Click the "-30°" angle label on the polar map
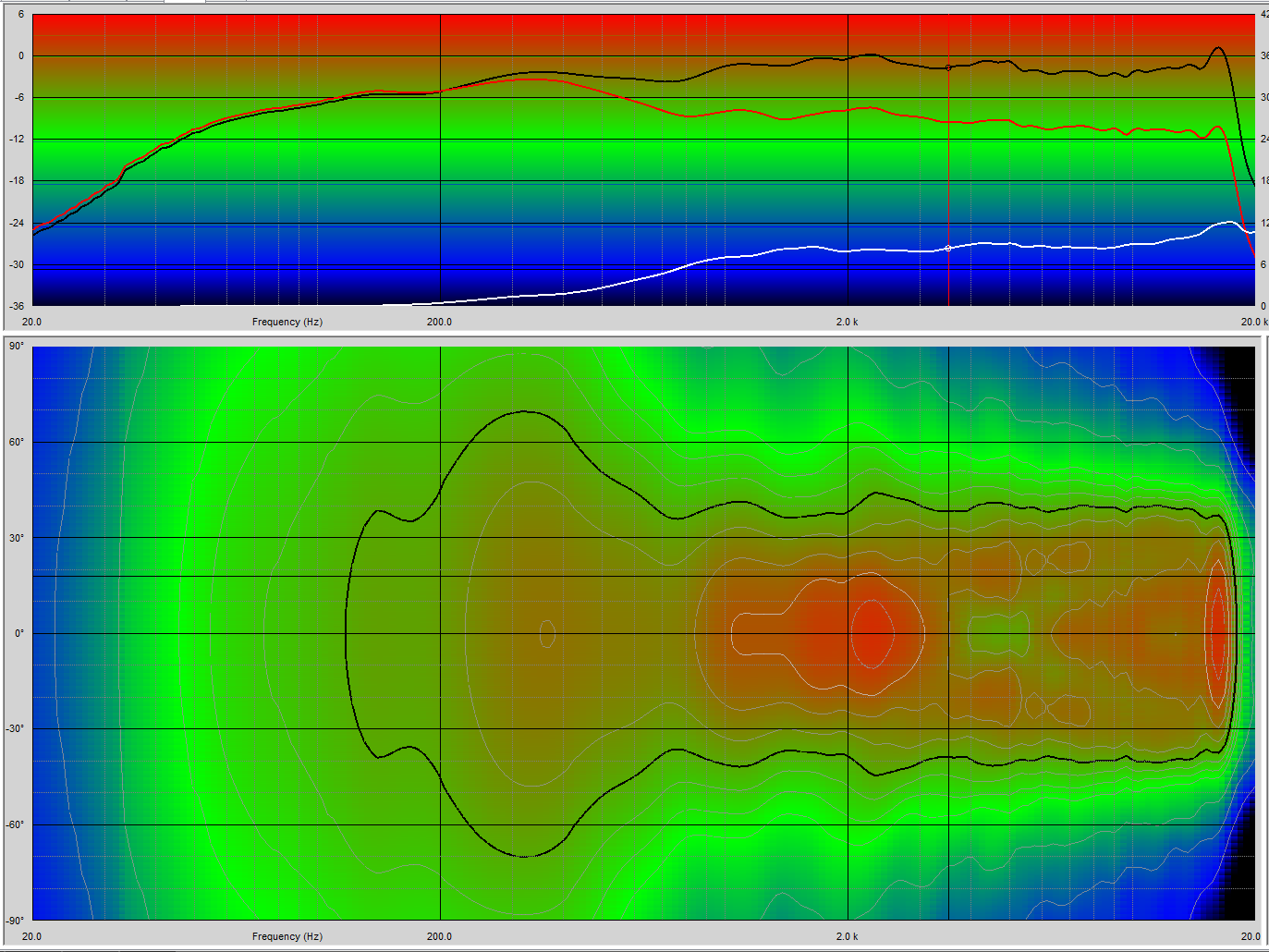Image resolution: width=1269 pixels, height=952 pixels. point(16,728)
